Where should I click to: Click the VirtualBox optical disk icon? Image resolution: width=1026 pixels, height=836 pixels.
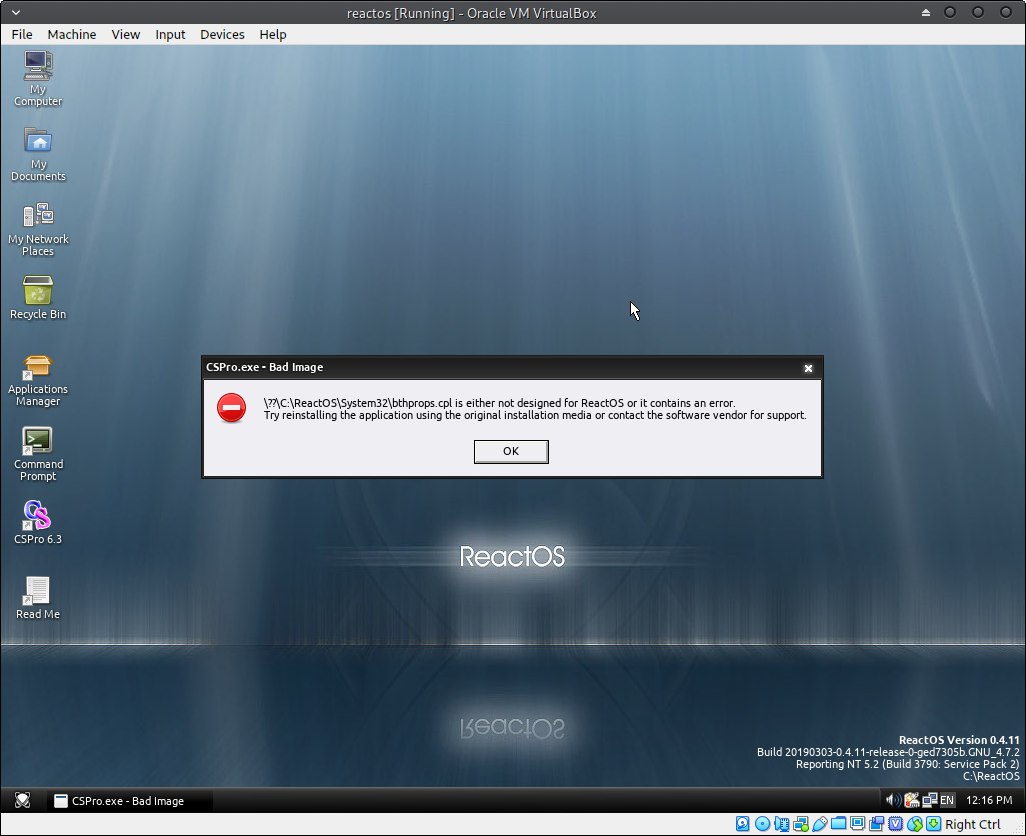tap(762, 824)
